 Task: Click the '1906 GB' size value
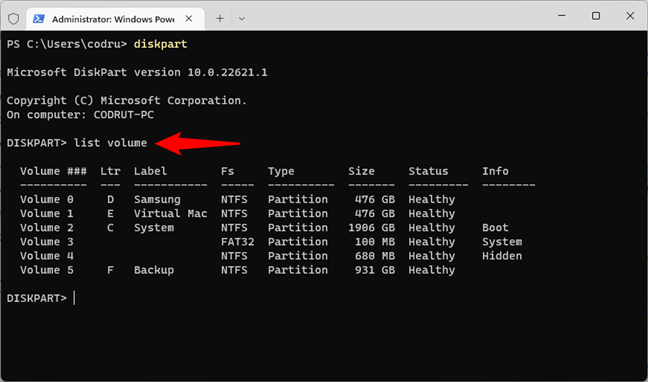tap(372, 227)
